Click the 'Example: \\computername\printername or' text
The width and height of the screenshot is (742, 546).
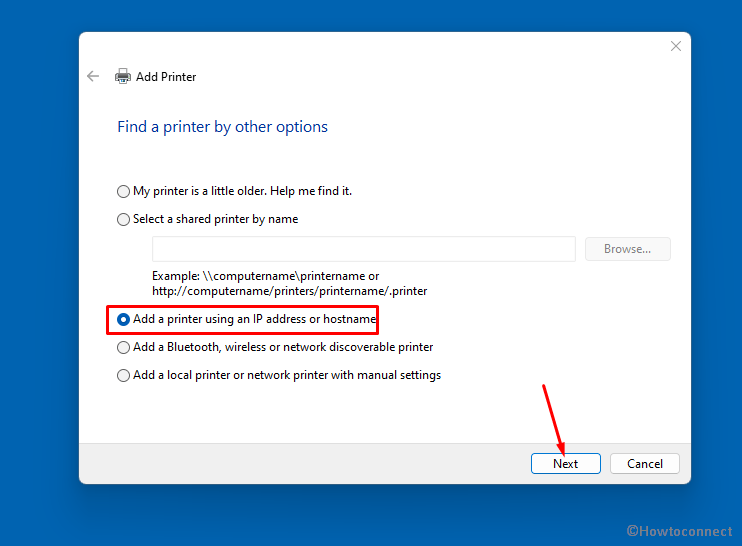(x=265, y=276)
